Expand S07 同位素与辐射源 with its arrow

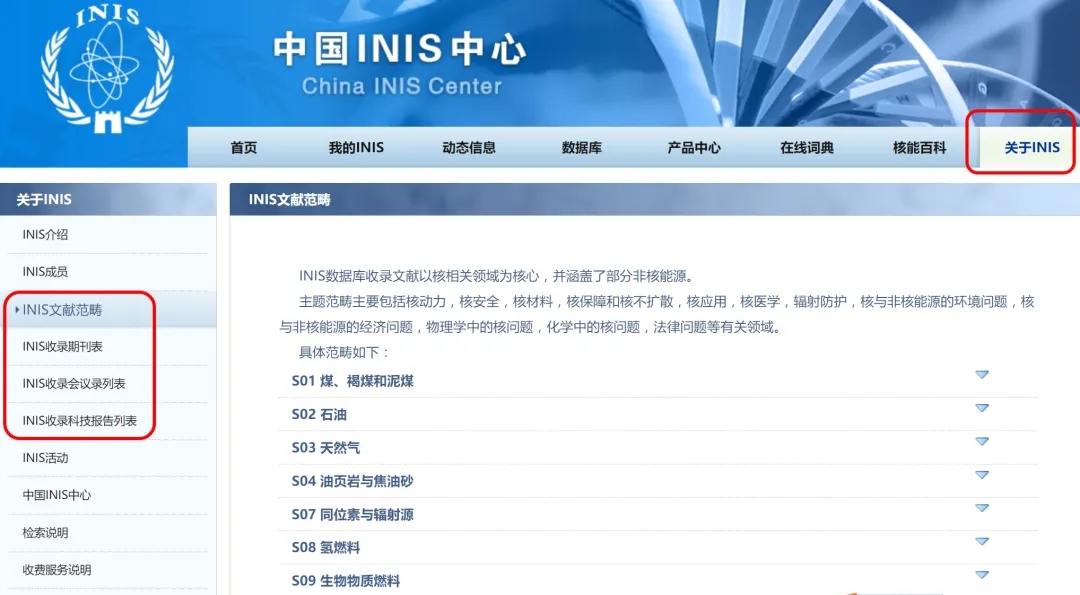click(982, 508)
